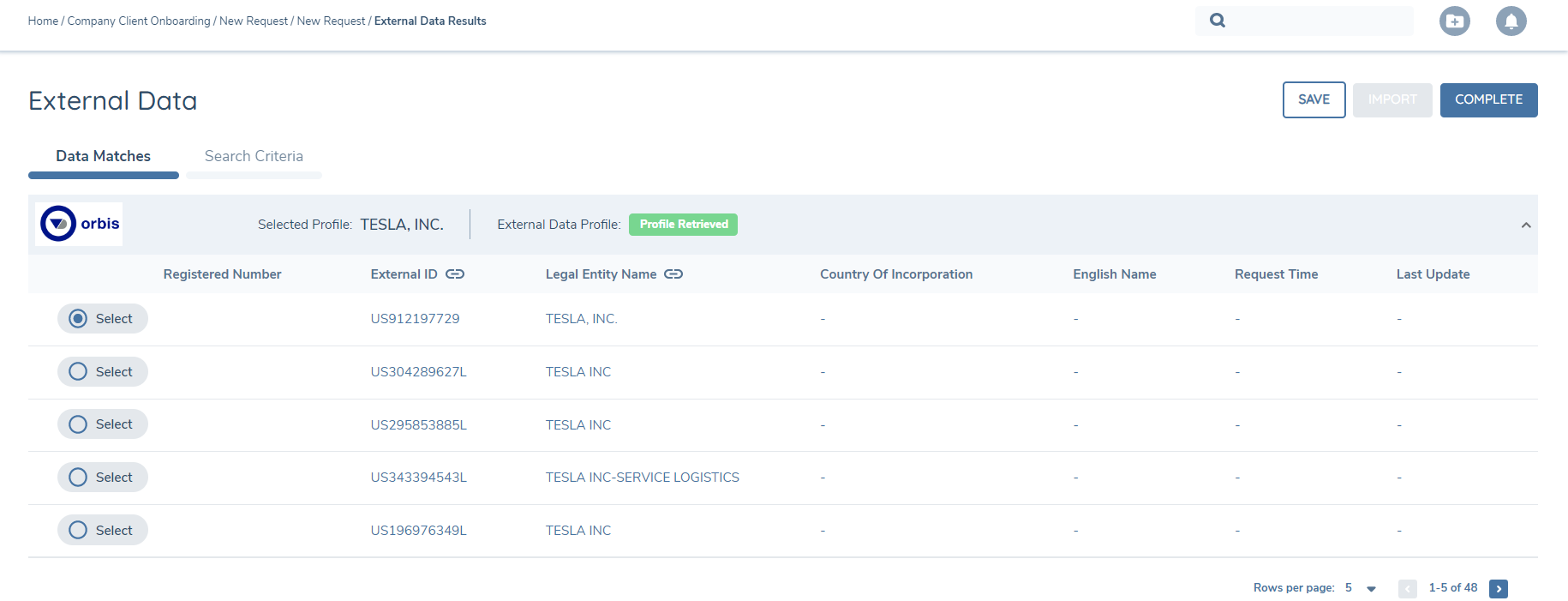Open the notifications bell
Image resolution: width=1568 pixels, height=601 pixels.
click(x=1511, y=21)
